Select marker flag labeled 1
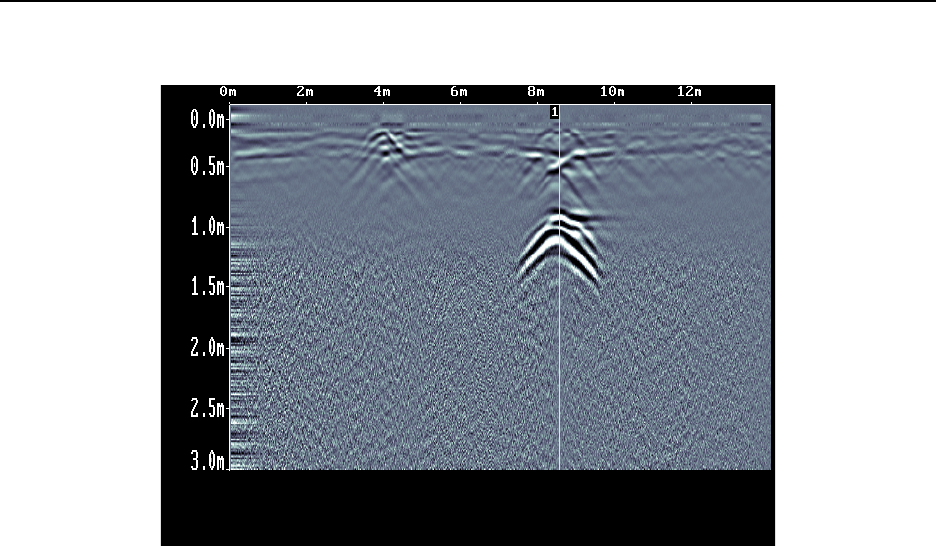This screenshot has width=936, height=546. click(555, 112)
